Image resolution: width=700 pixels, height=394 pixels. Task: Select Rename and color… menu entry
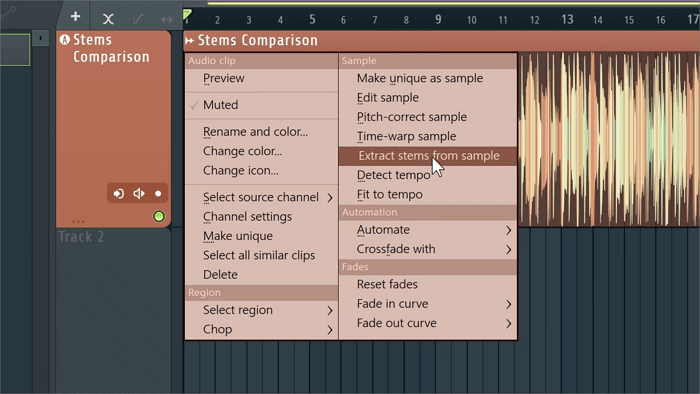(x=261, y=132)
